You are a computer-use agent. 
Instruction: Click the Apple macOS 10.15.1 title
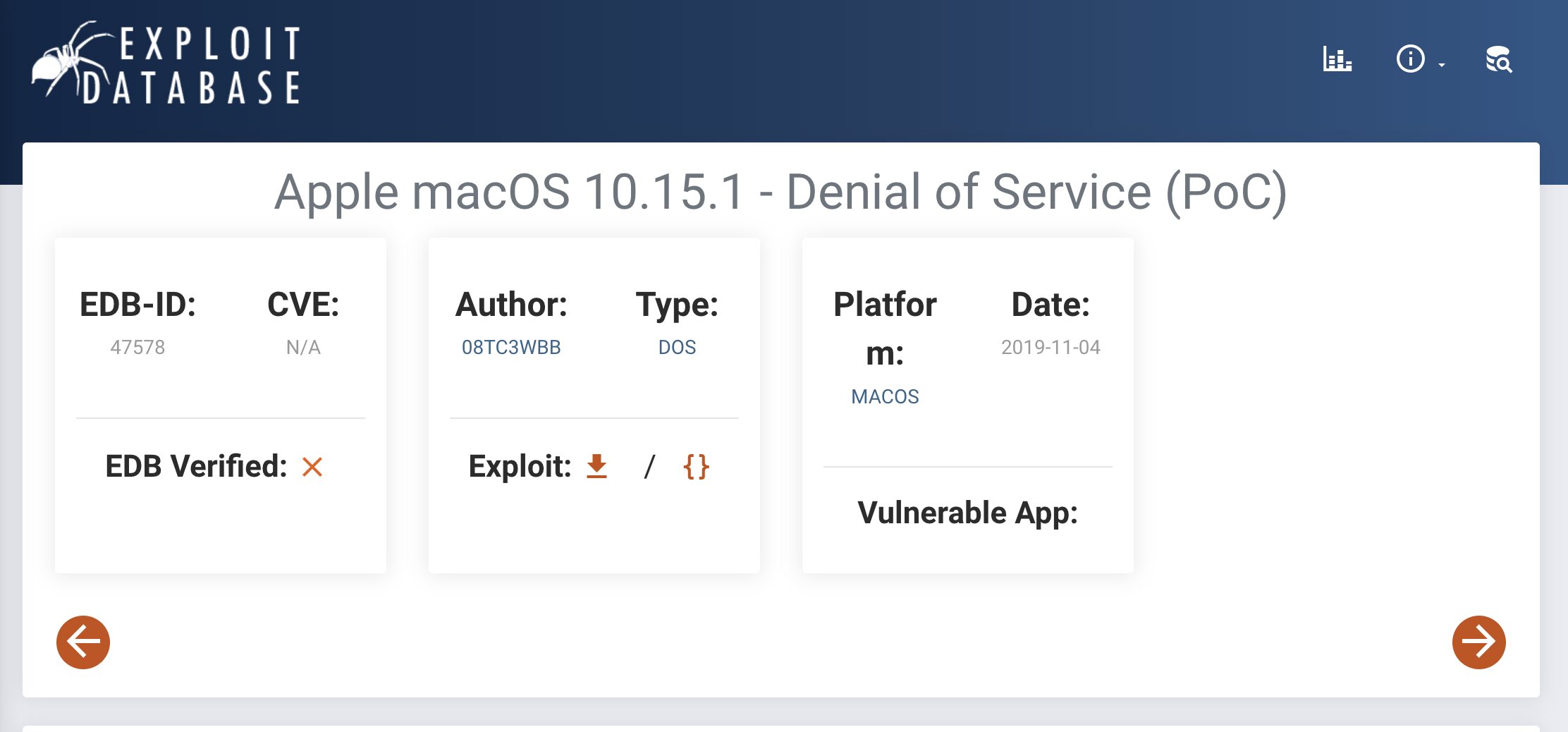(x=780, y=192)
